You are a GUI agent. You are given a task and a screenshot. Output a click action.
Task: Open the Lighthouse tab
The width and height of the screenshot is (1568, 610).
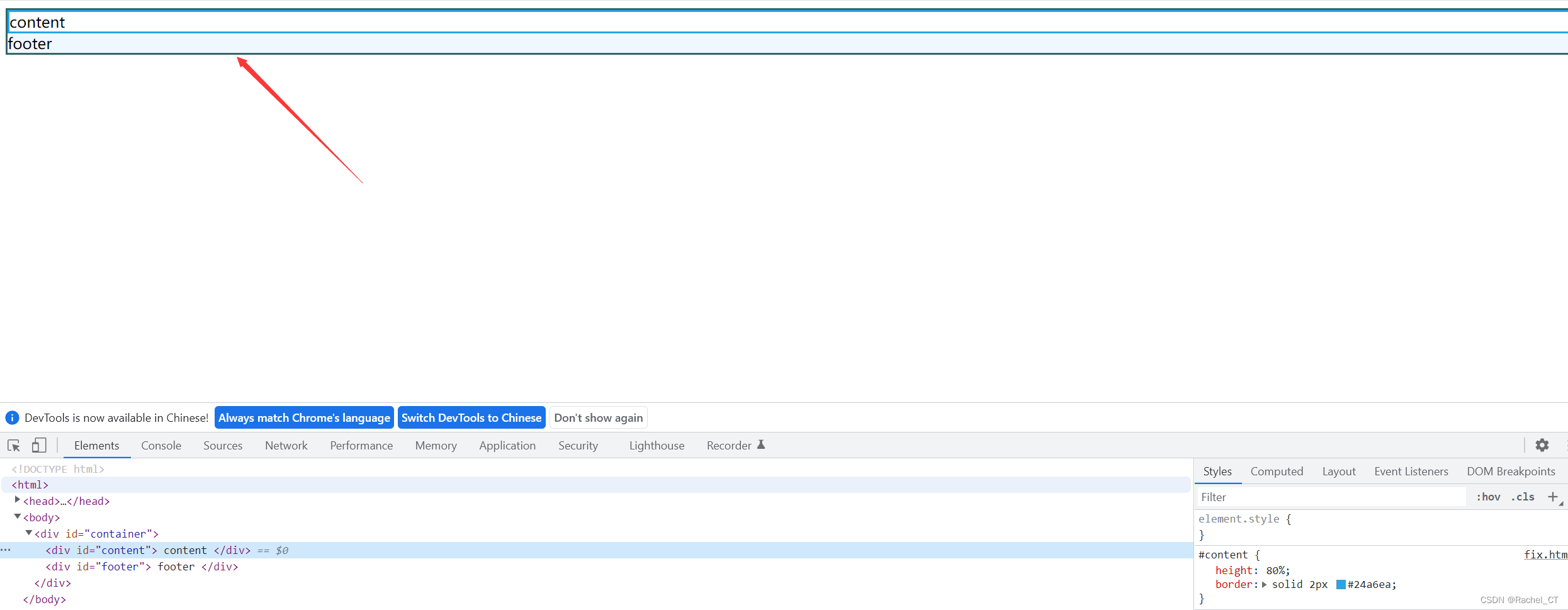pos(657,446)
